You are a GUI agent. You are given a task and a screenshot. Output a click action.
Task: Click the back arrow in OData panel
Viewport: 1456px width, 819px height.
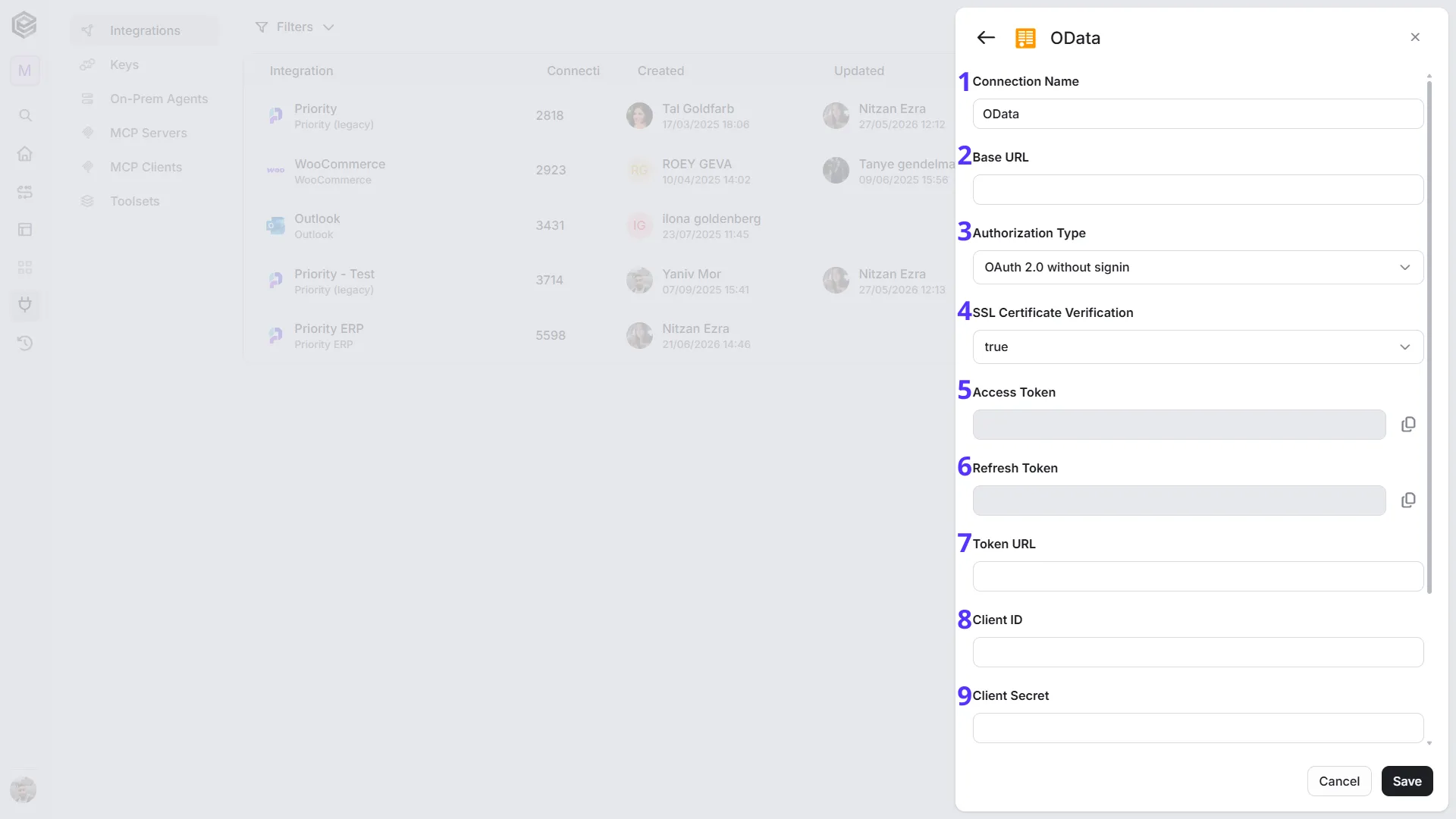coord(985,38)
